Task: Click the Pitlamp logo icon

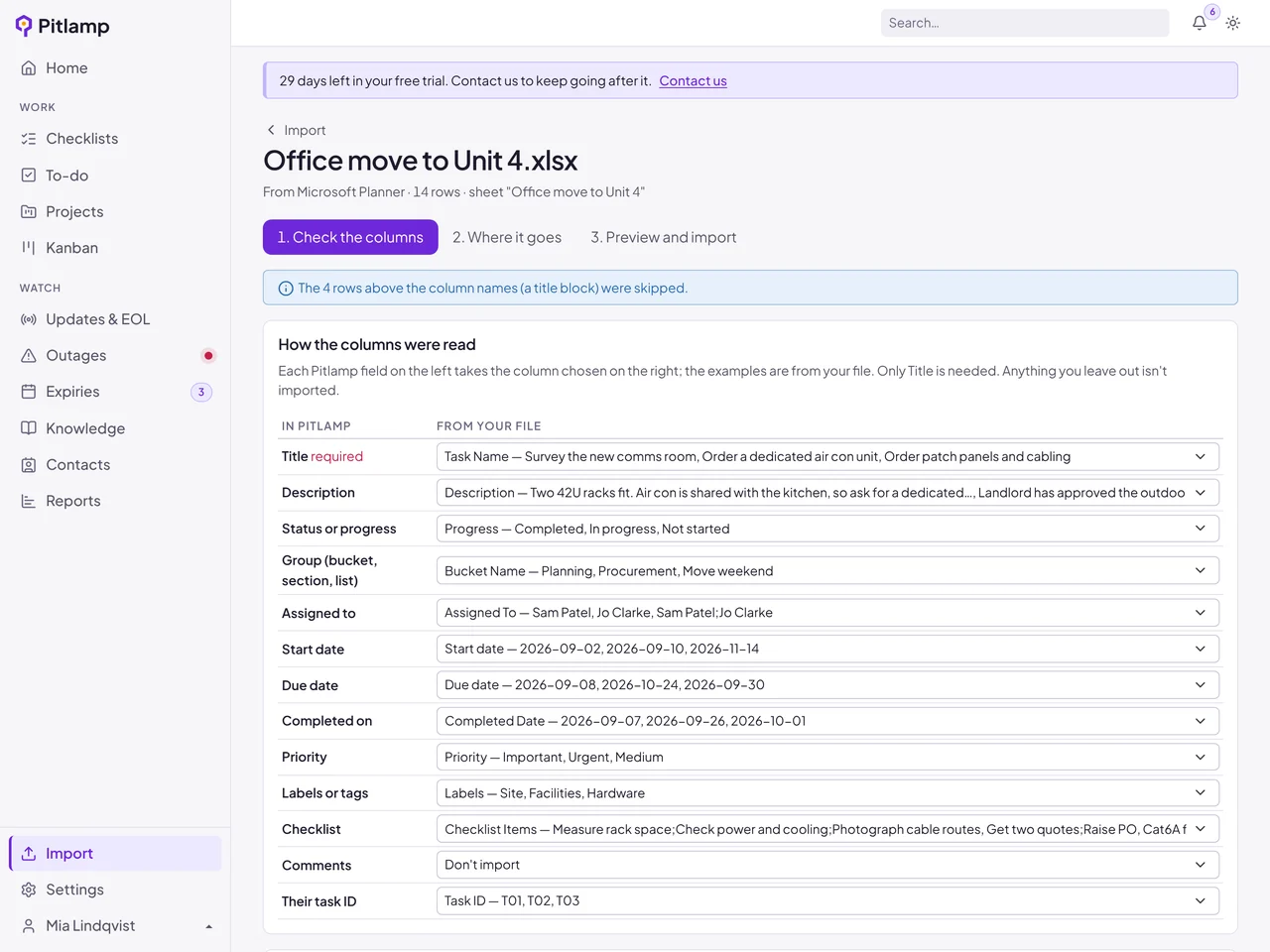Action: point(24,26)
